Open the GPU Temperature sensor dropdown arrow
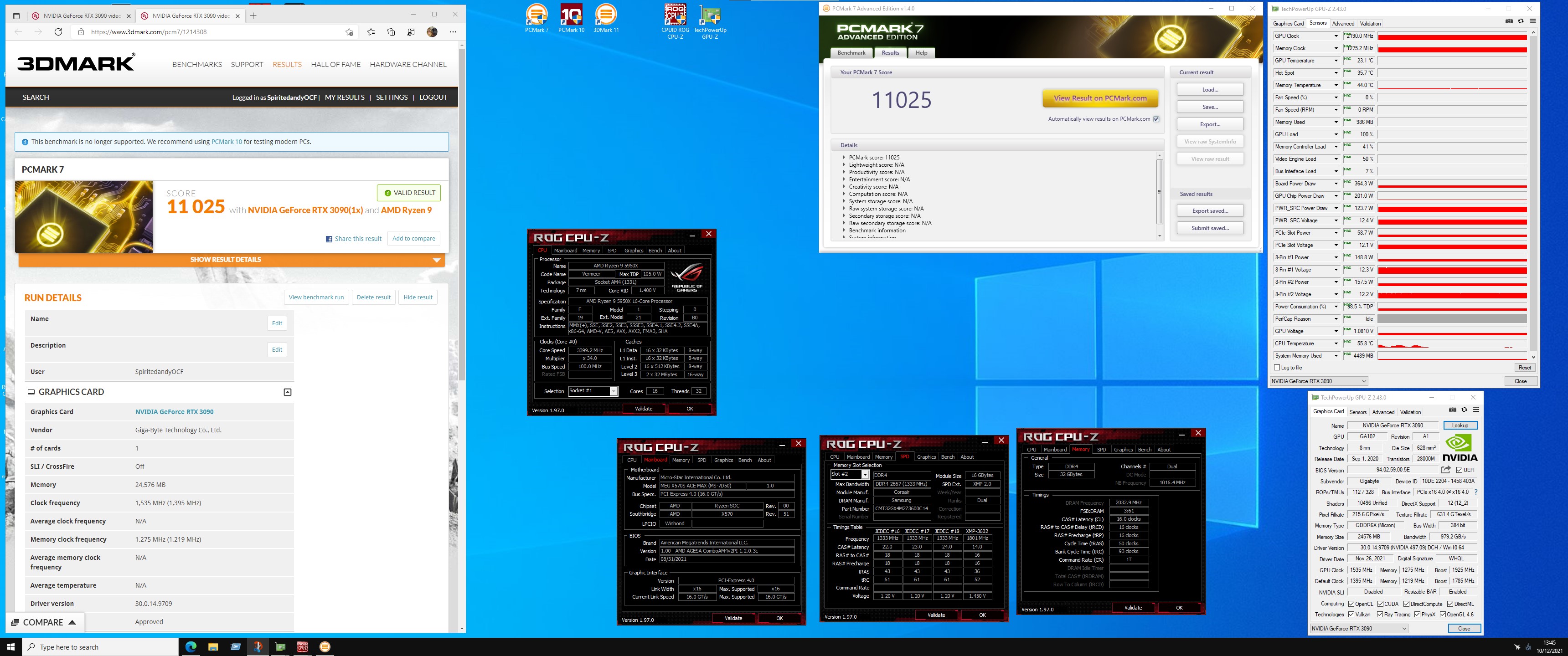Image resolution: width=1568 pixels, height=656 pixels. 1336,60
